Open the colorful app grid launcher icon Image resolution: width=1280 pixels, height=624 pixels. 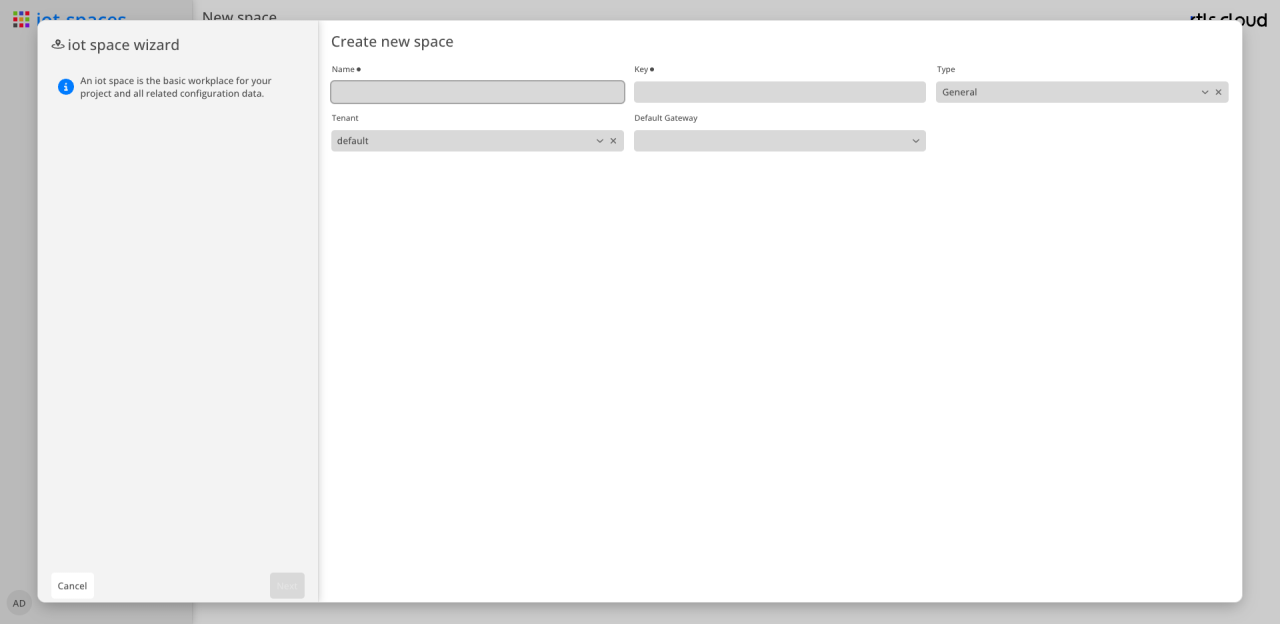click(21, 19)
